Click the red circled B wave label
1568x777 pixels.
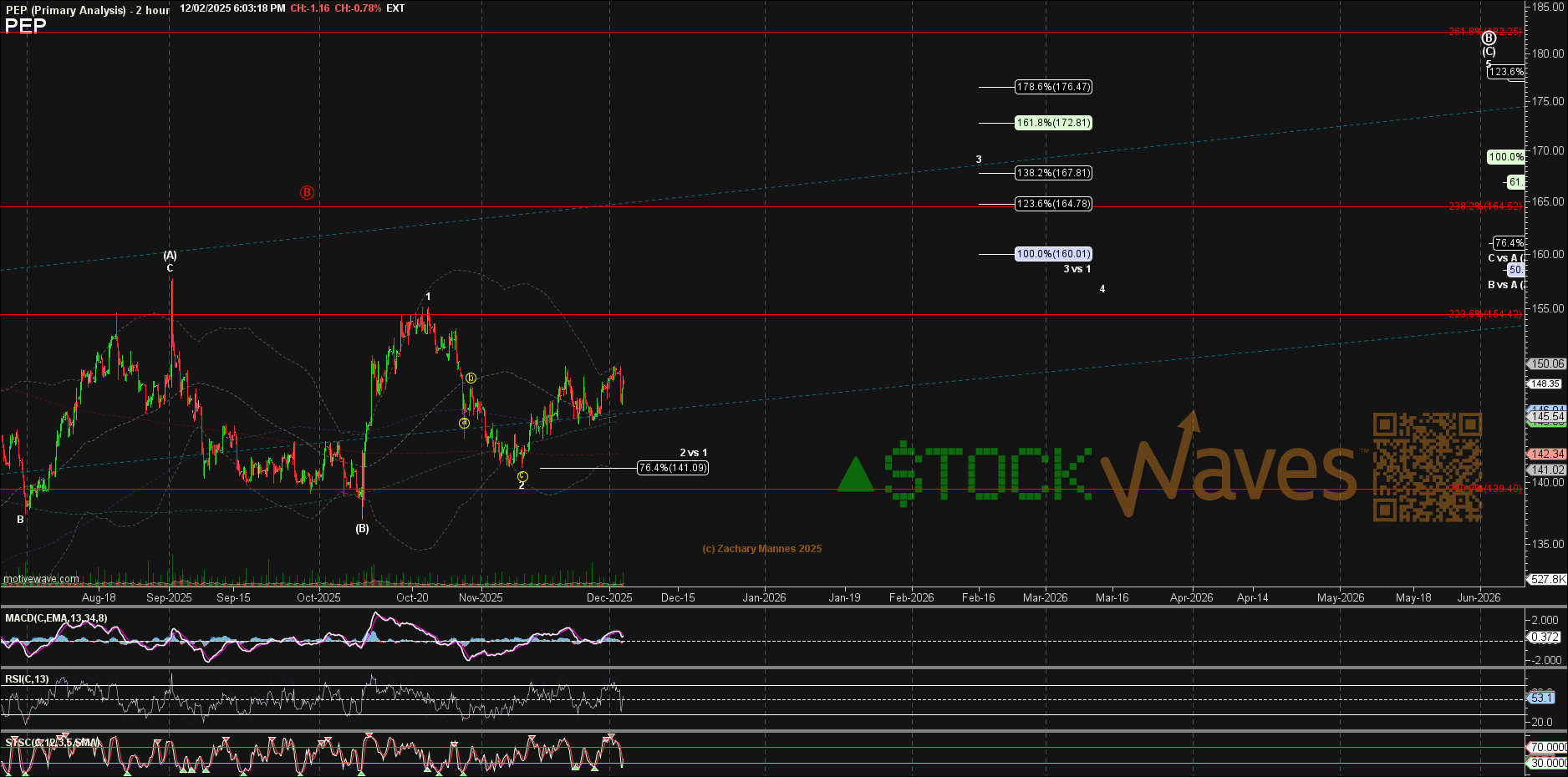tap(307, 193)
